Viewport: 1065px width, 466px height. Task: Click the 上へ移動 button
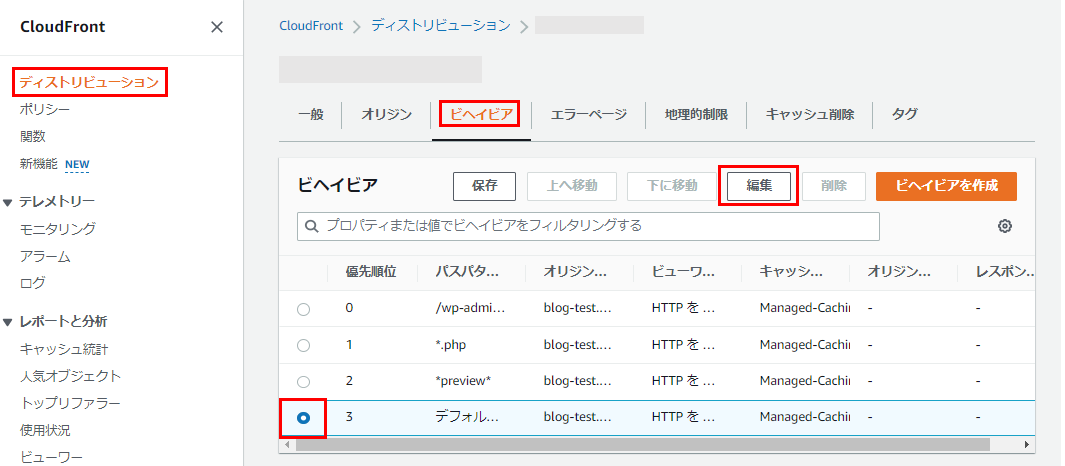tap(572, 186)
